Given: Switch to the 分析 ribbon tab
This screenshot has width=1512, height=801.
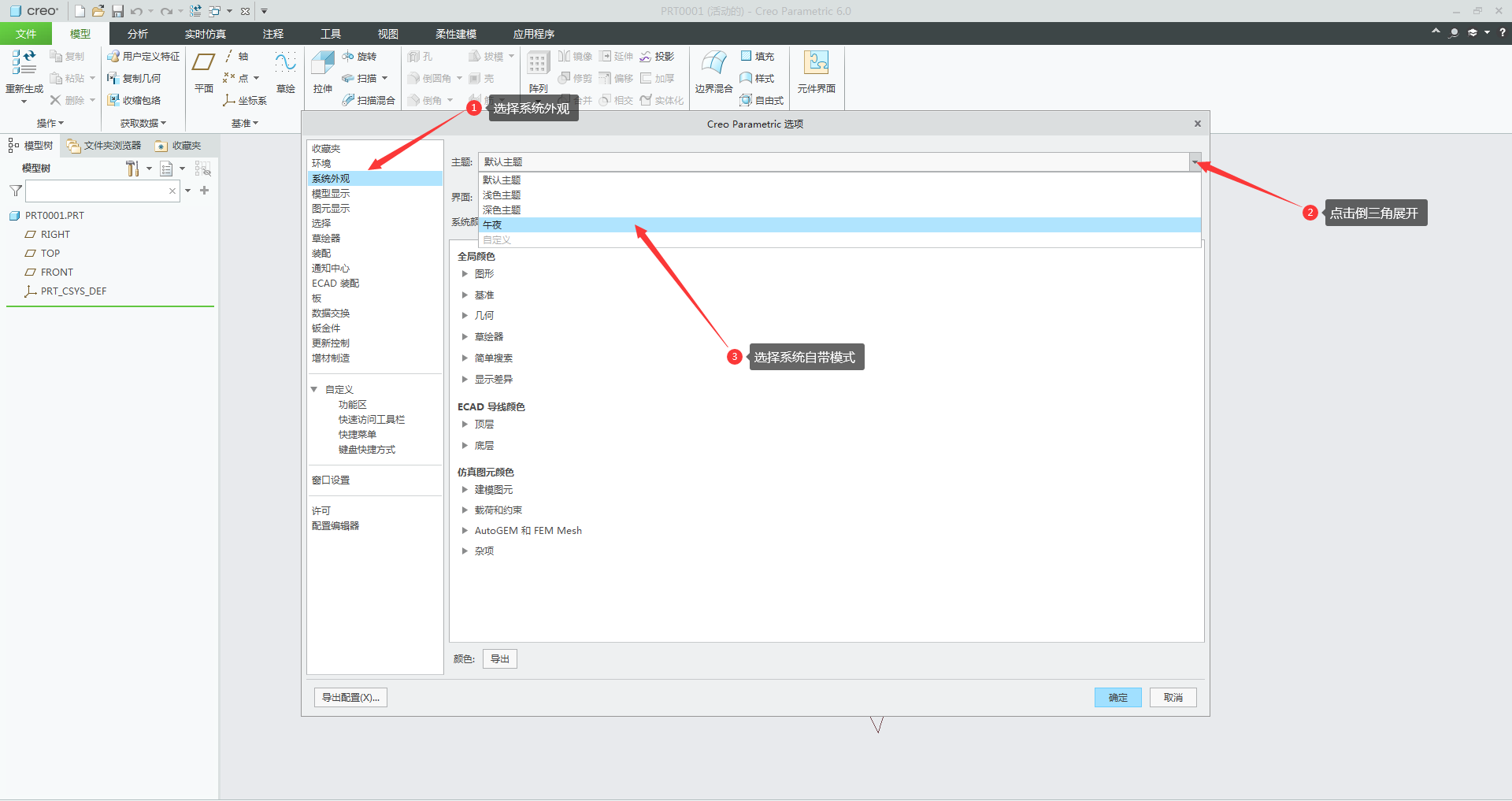Looking at the screenshot, I should (x=138, y=34).
